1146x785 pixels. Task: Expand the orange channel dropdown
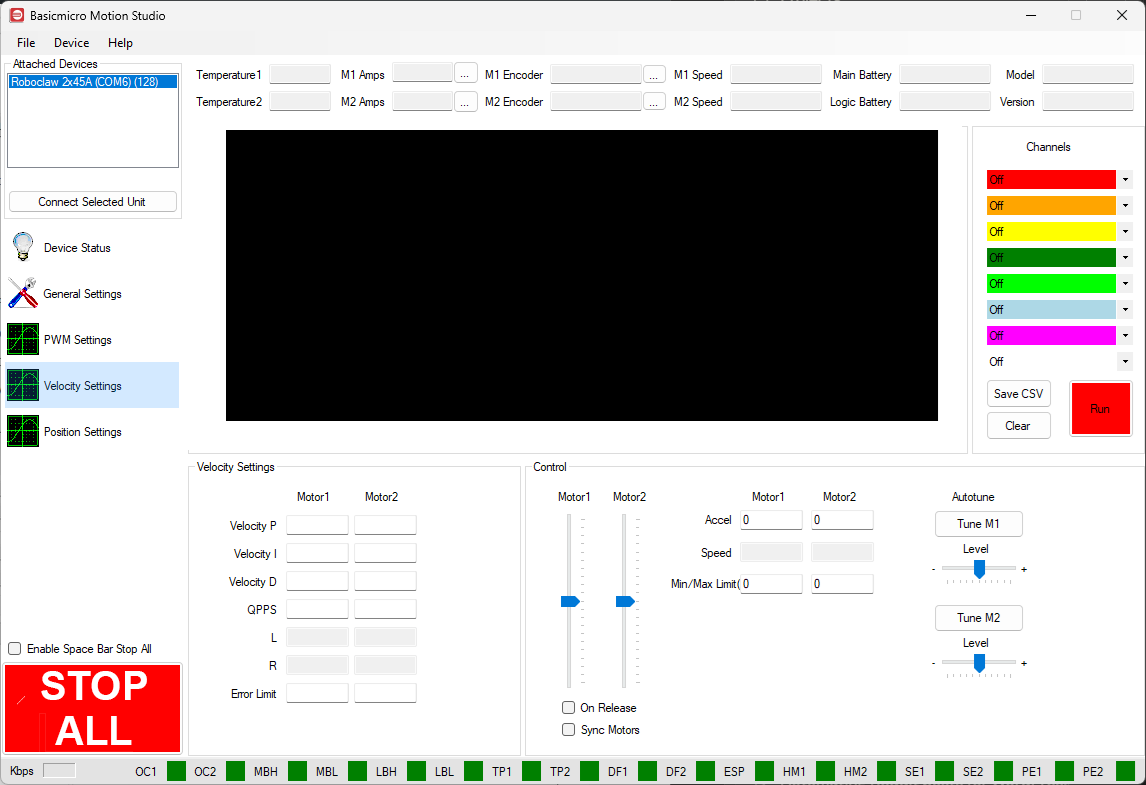click(x=1125, y=205)
